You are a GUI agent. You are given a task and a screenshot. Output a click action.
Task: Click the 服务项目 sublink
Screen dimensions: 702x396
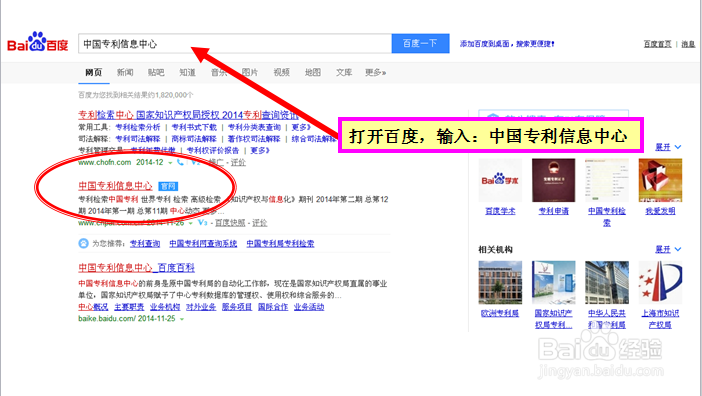point(237,307)
